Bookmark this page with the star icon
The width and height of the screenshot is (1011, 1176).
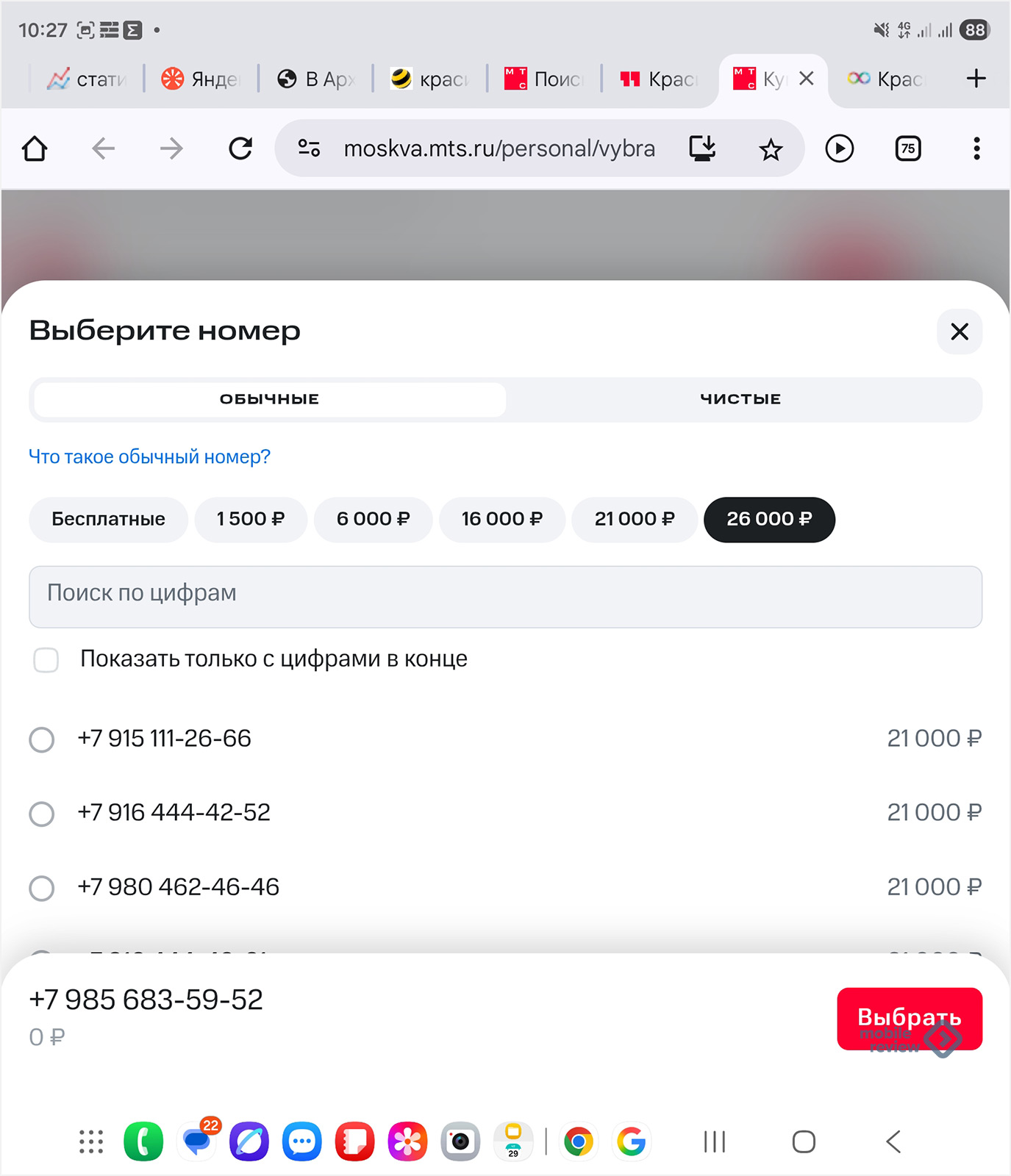(771, 149)
